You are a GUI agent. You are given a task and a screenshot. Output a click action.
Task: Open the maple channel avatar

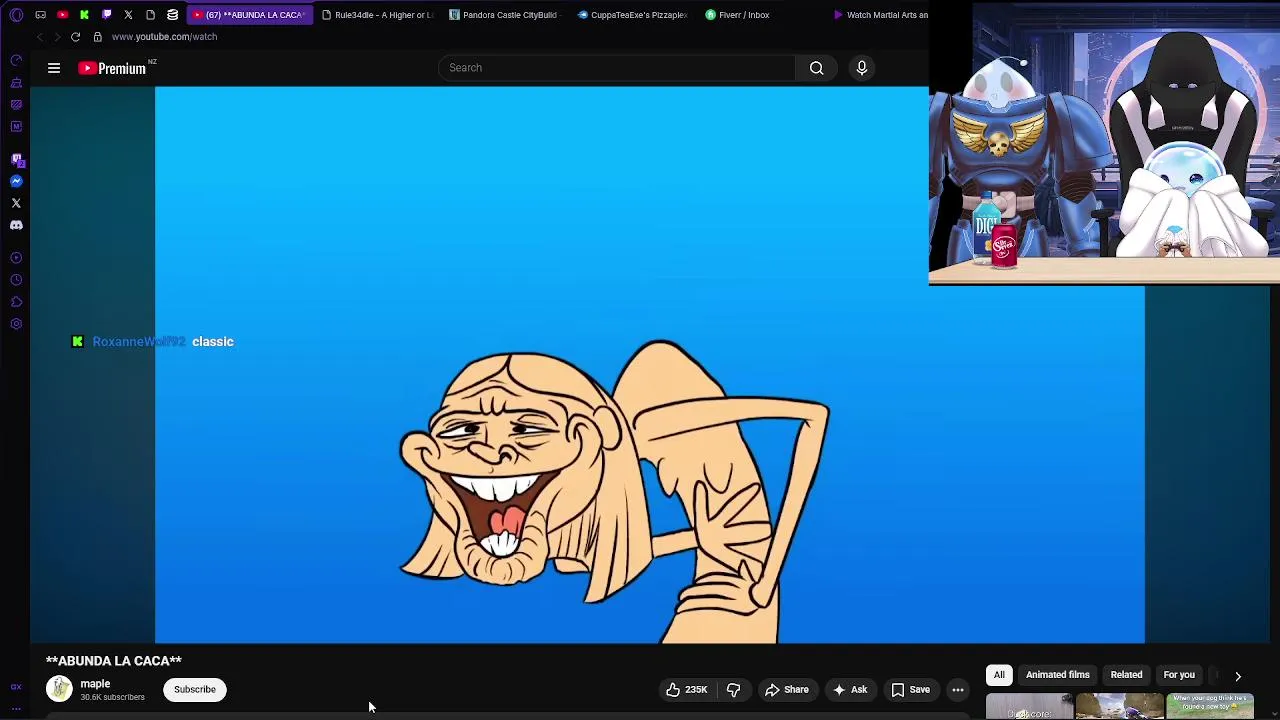coord(60,689)
